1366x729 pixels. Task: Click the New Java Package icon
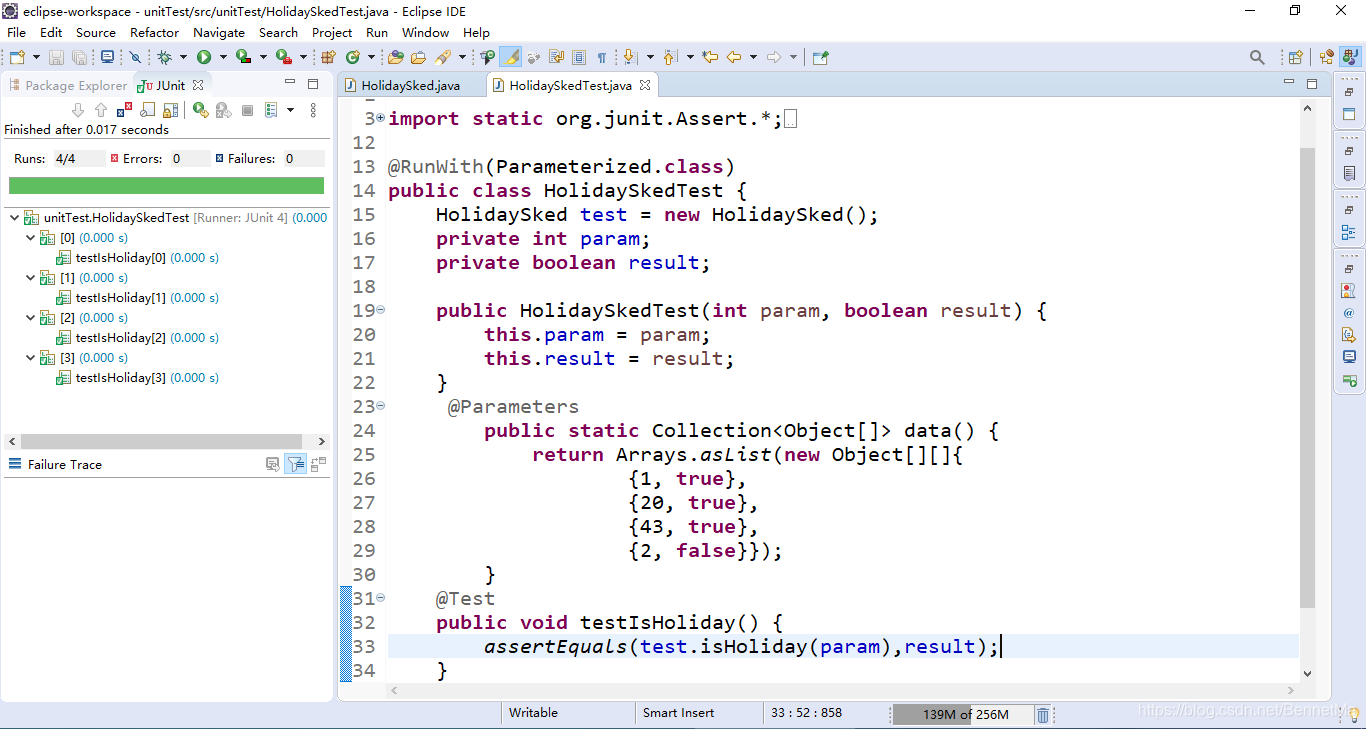click(328, 58)
